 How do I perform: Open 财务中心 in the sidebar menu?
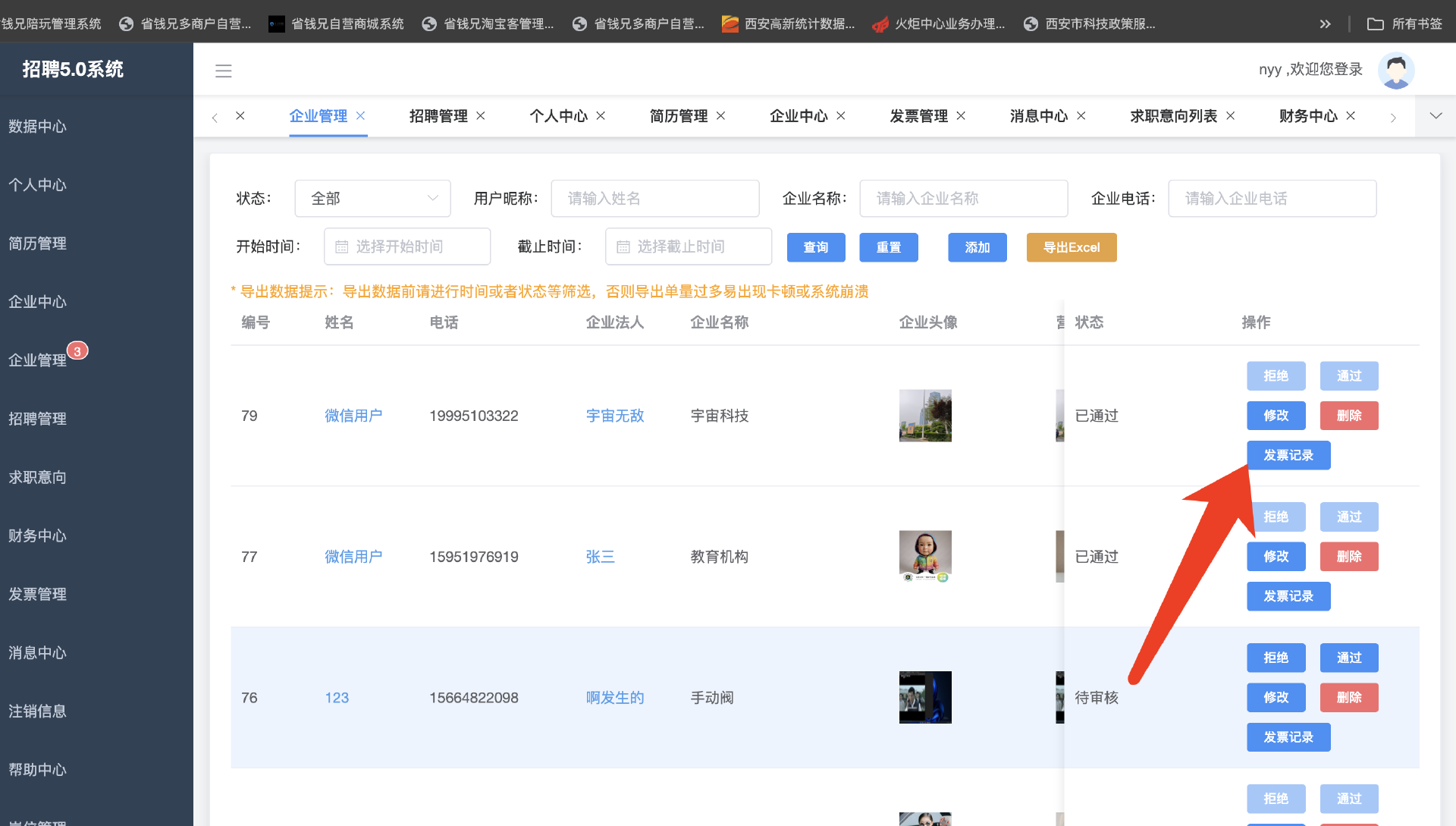[38, 535]
